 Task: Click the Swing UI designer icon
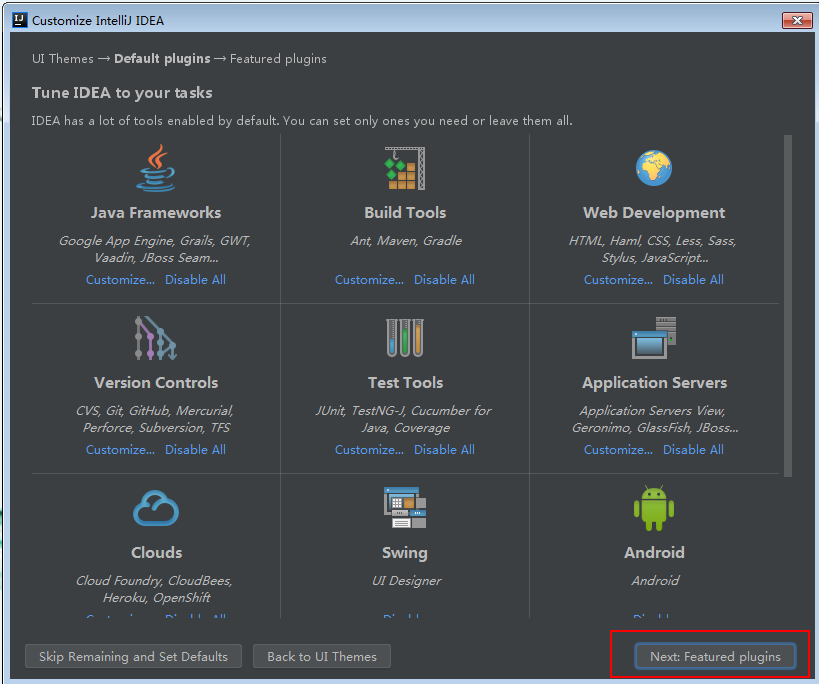[x=405, y=508]
